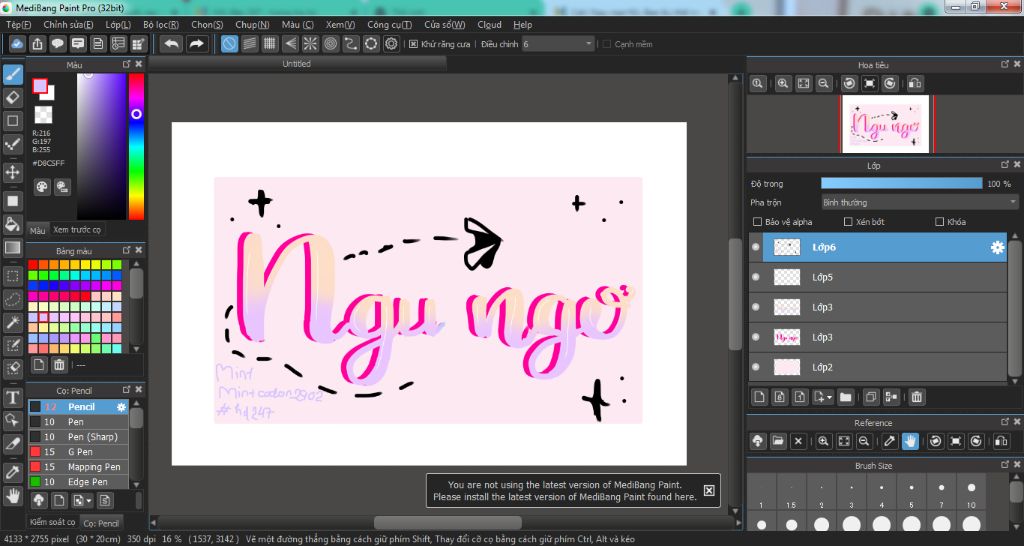Select the Eraser tool
The width and height of the screenshot is (1024, 546).
tap(12, 97)
